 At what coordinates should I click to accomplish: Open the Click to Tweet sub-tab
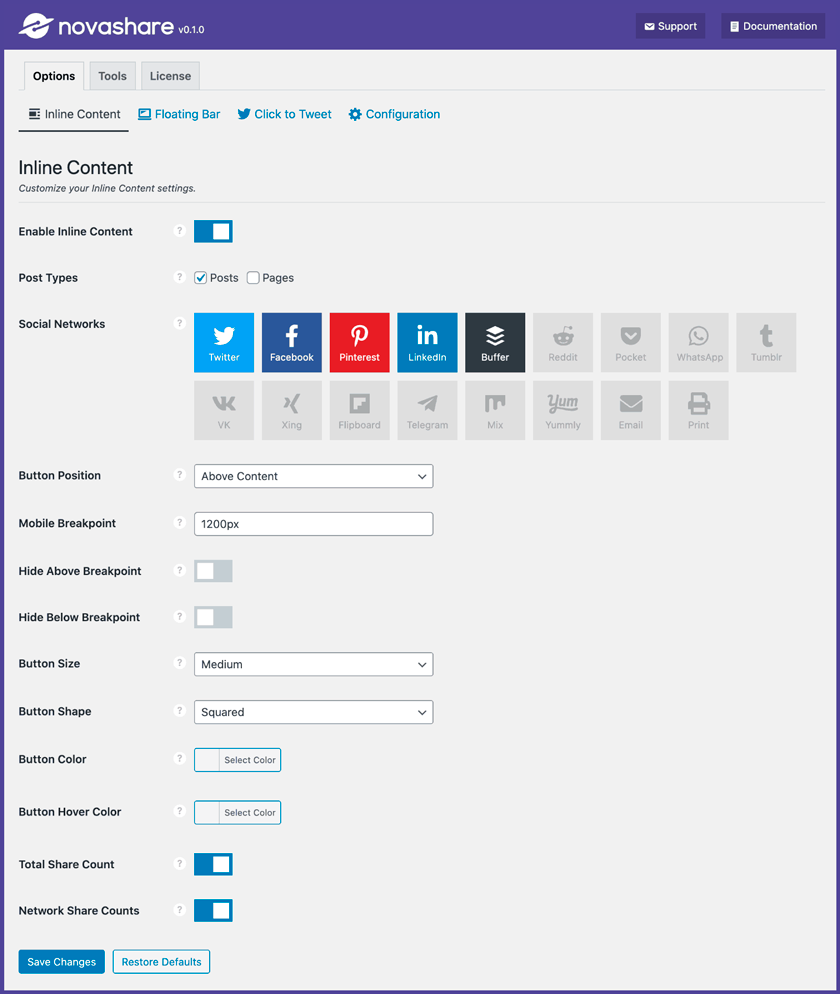[284, 114]
